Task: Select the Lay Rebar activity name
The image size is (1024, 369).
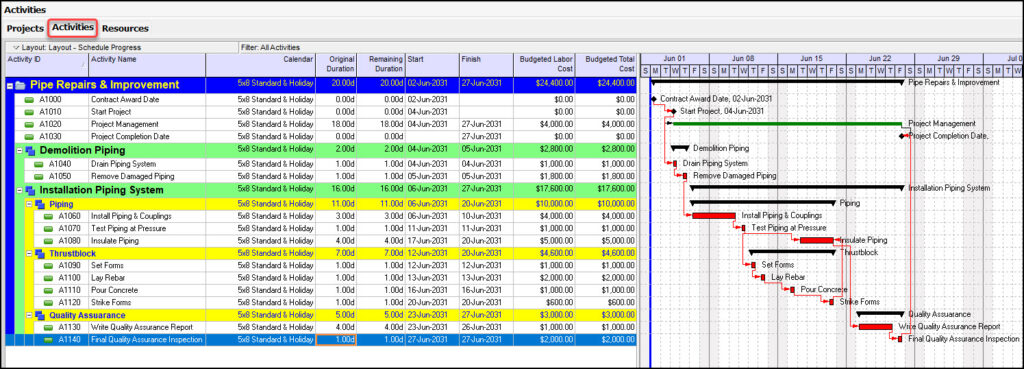Action: click(108, 278)
